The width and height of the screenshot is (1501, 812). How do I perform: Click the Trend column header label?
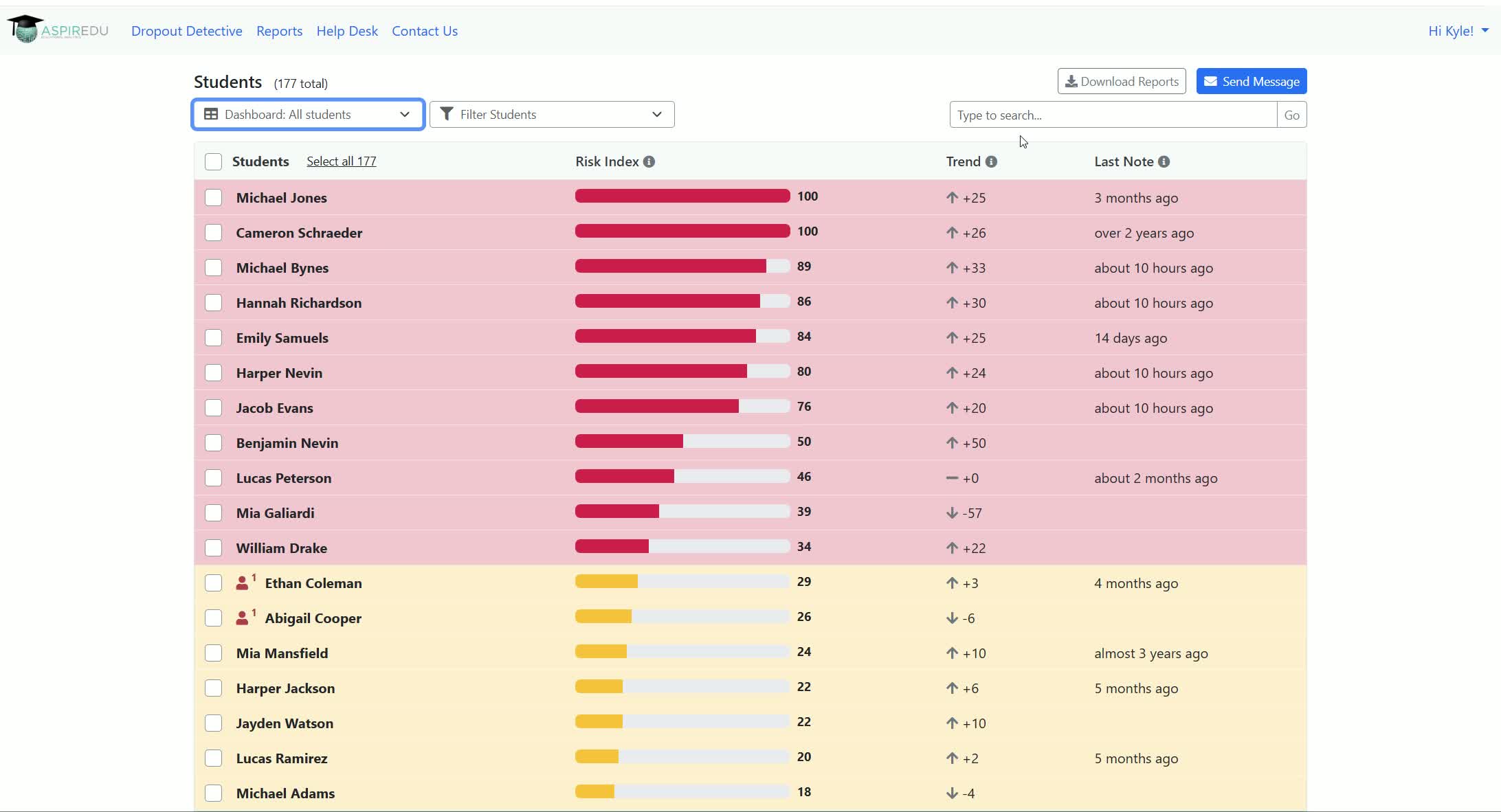[x=964, y=161]
